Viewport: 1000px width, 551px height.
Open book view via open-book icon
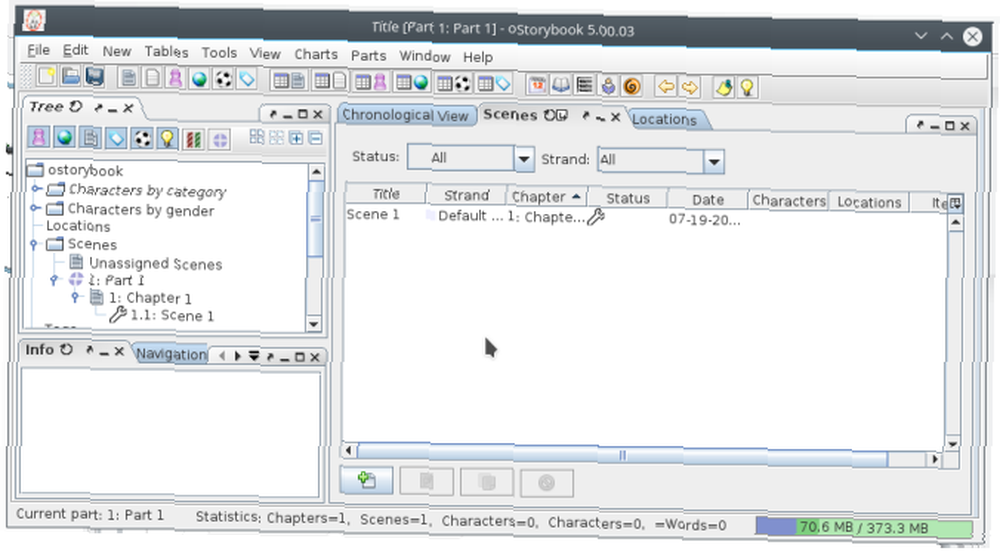point(561,84)
